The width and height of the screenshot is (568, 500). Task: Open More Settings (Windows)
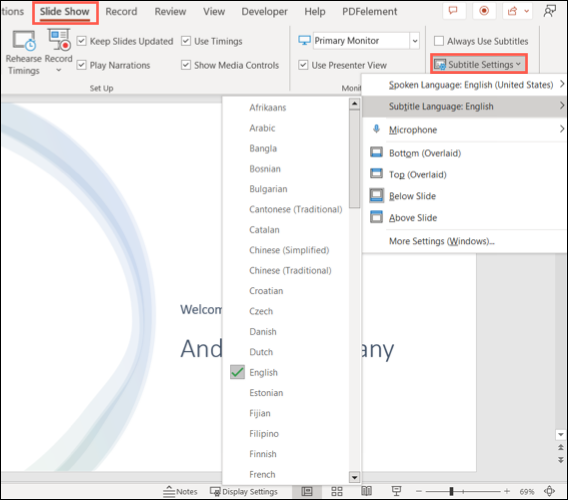pyautogui.click(x=442, y=241)
